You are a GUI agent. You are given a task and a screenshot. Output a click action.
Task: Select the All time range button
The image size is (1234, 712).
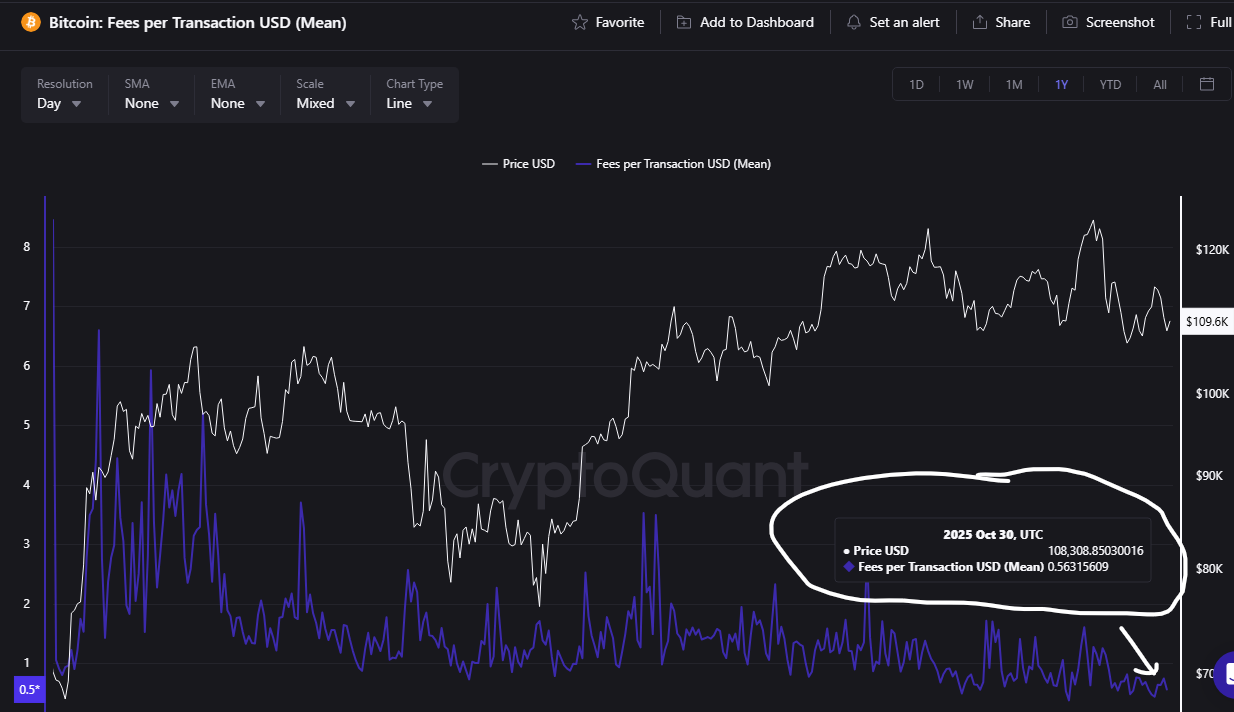[x=1160, y=84]
